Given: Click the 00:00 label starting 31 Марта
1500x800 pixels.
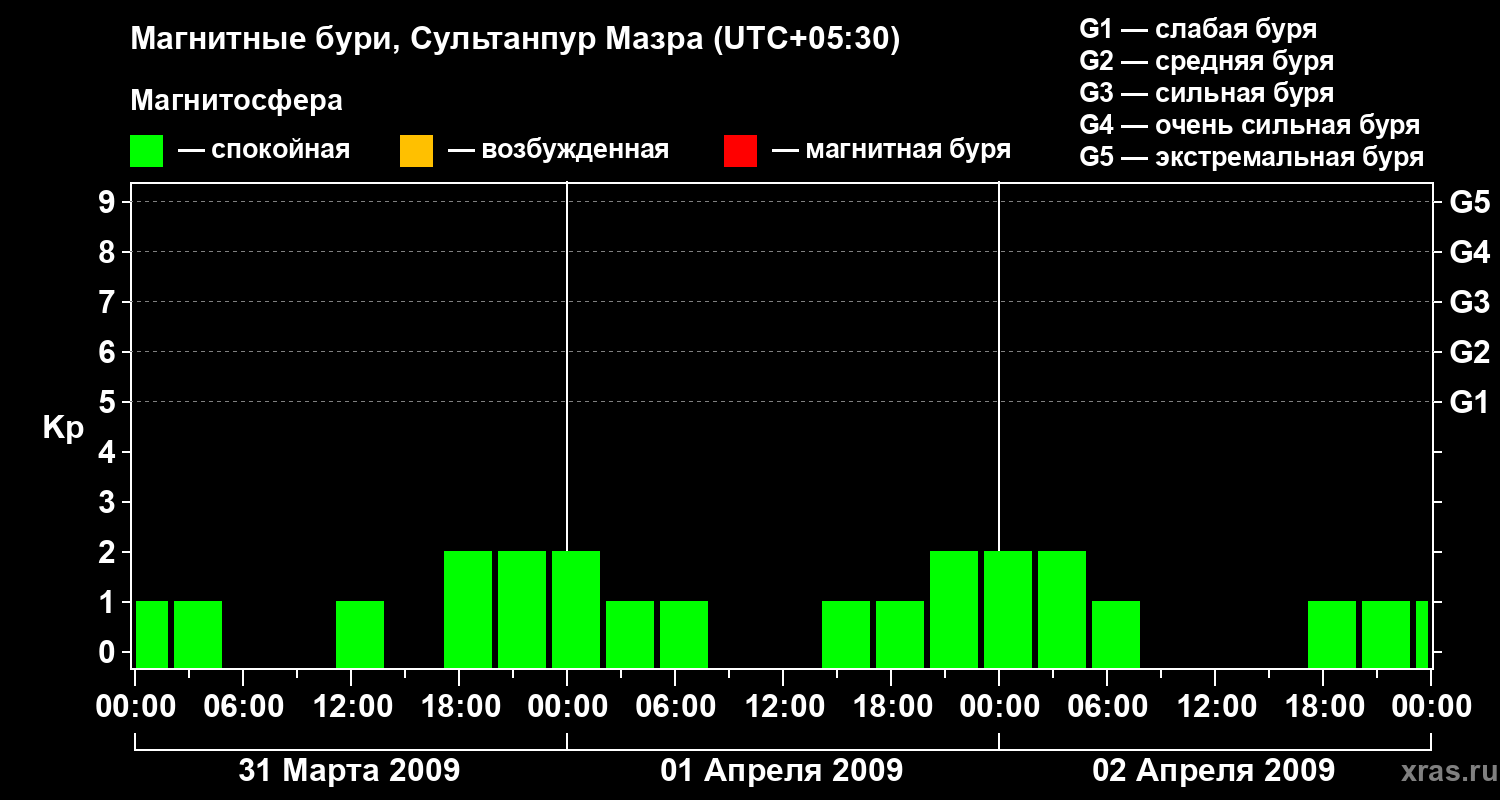Looking at the screenshot, I should [135, 707].
